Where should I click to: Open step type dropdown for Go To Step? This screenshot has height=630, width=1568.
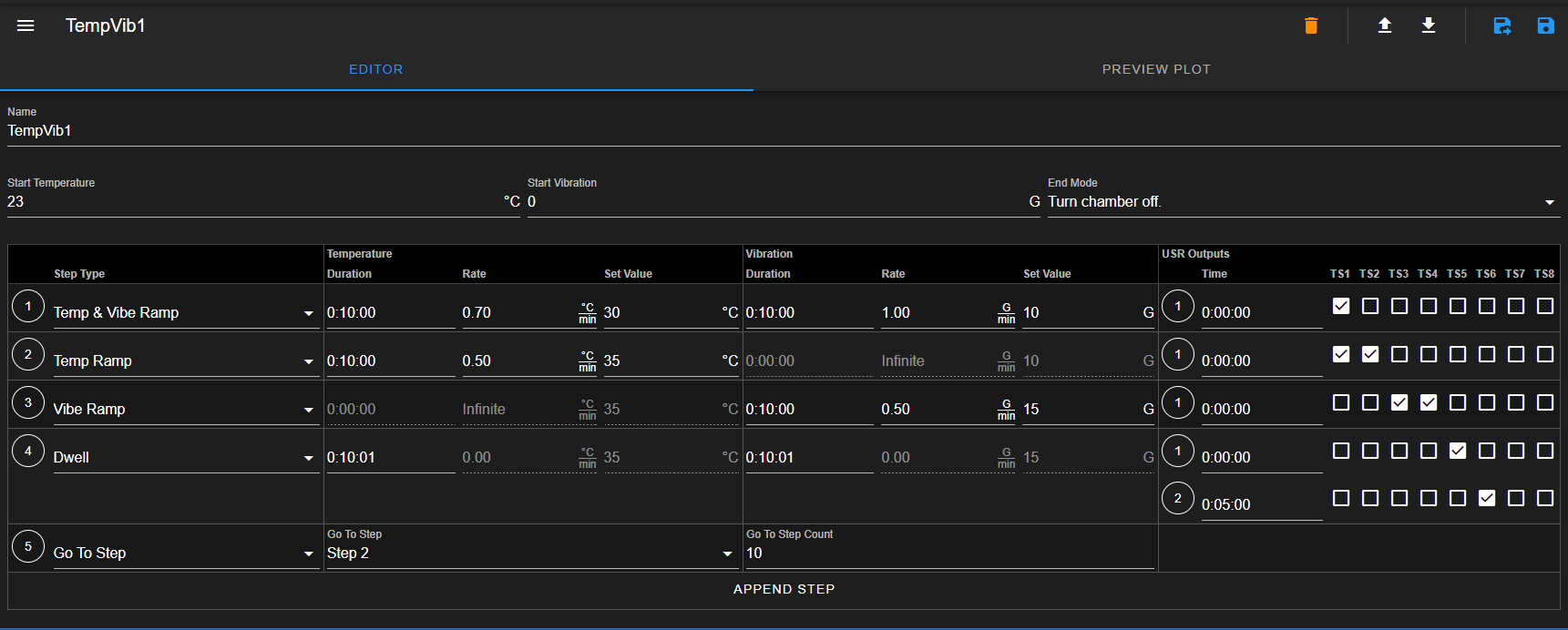[186, 553]
